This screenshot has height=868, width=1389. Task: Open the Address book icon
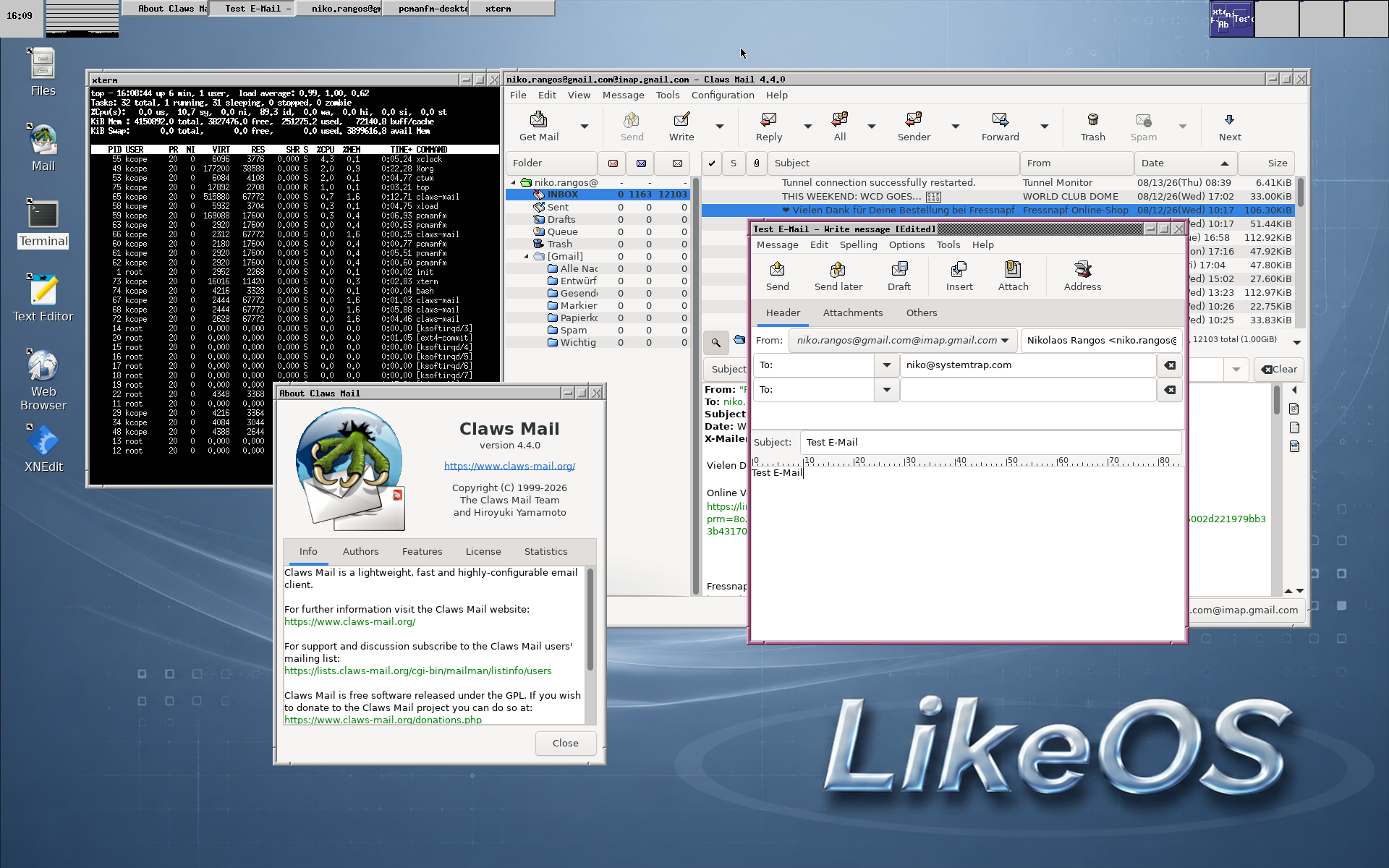pyautogui.click(x=1082, y=270)
